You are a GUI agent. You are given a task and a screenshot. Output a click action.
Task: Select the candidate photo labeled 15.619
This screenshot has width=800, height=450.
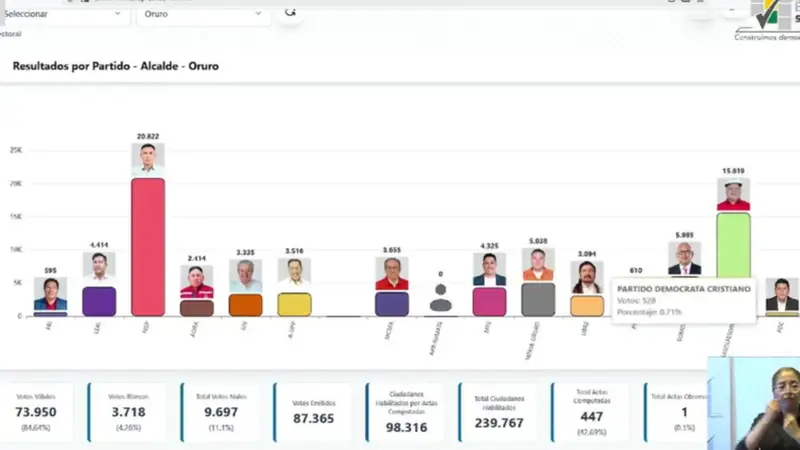[x=733, y=194]
